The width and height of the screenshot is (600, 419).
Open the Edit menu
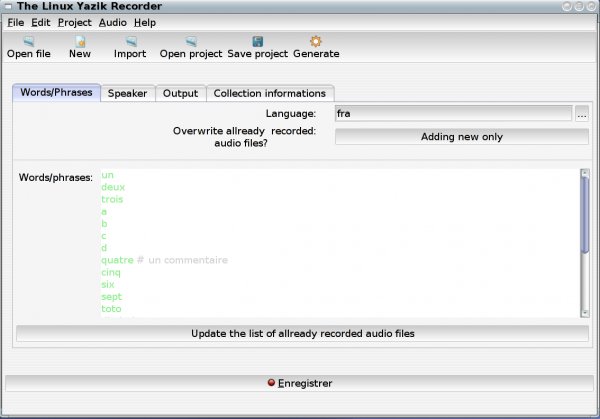tap(41, 23)
